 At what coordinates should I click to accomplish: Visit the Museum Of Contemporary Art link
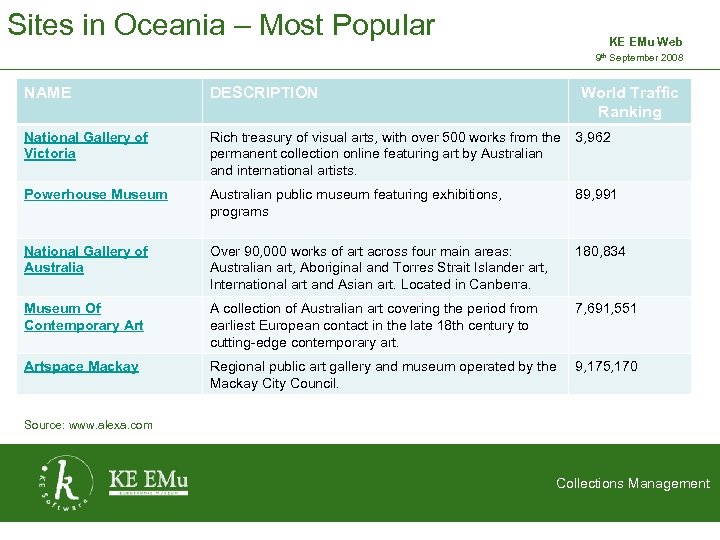point(84,317)
